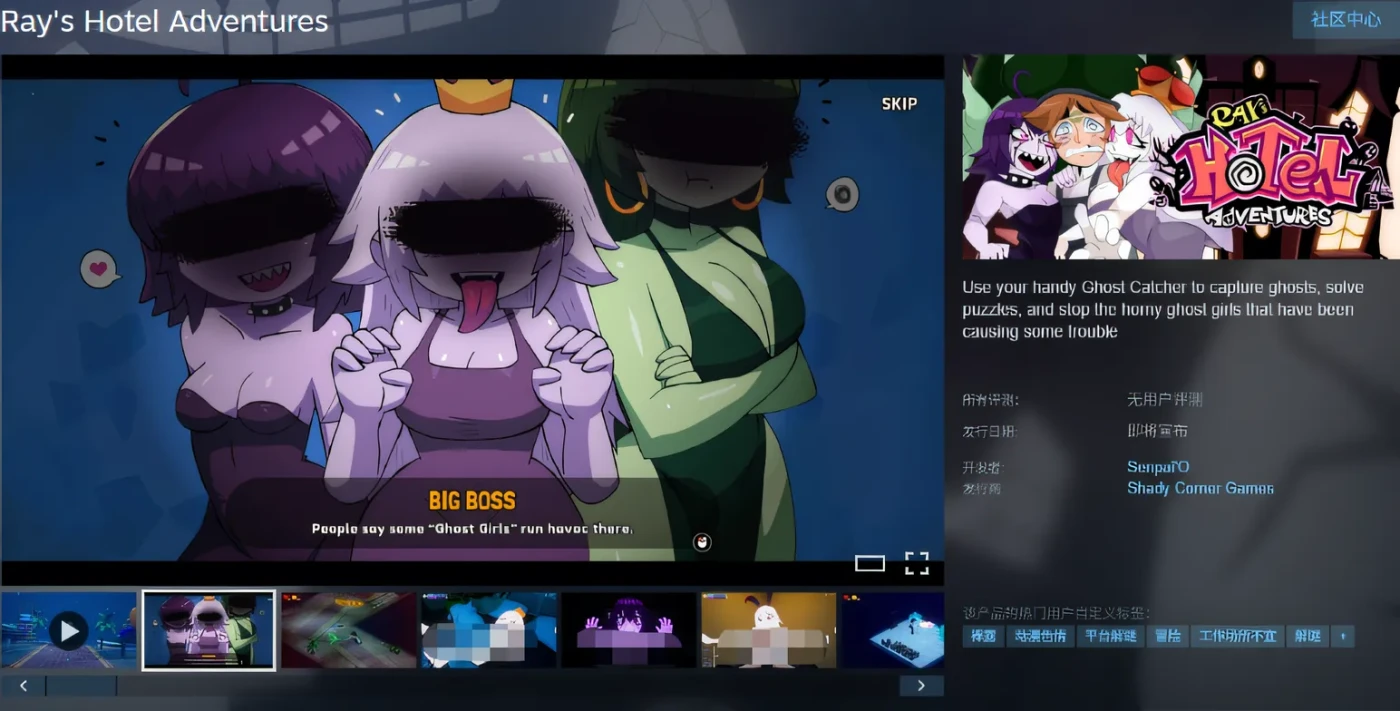Move the thumbnail strip right with the arrow
Viewport: 1400px width, 711px height.
click(x=921, y=686)
